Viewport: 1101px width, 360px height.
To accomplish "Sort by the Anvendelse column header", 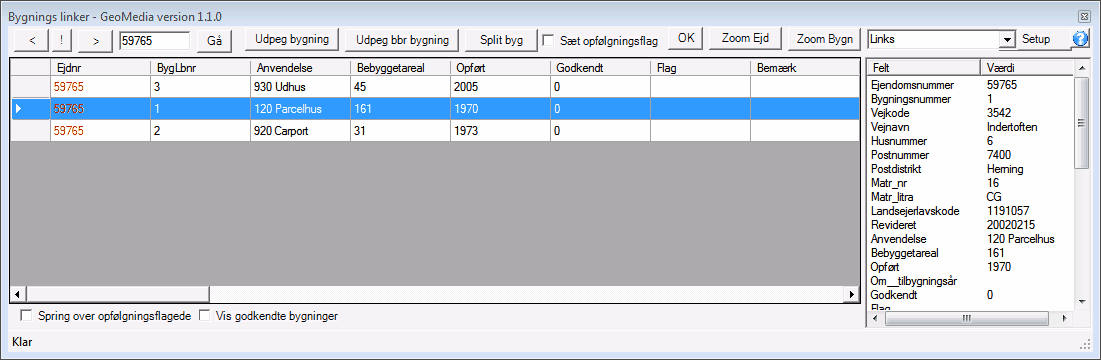I will (x=300, y=67).
